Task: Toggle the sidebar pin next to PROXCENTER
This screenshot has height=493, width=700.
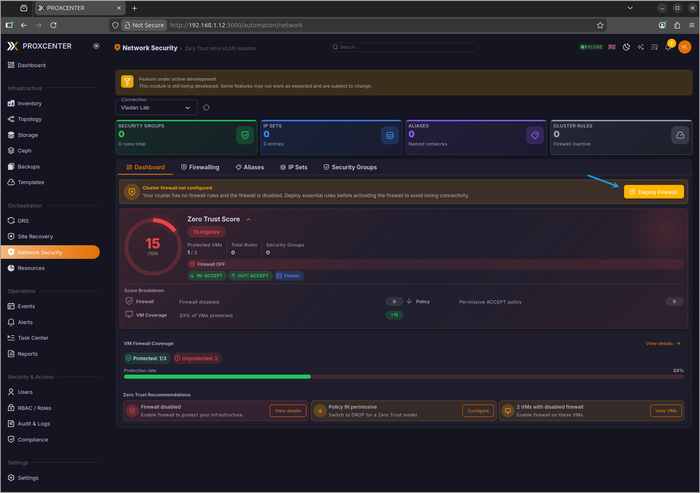Action: 96,46
